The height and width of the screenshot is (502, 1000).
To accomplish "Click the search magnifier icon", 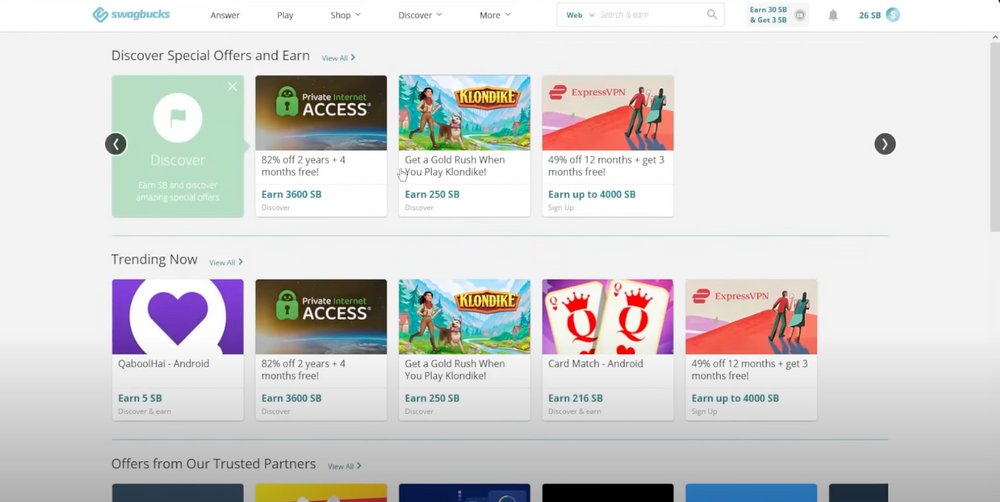I will point(712,15).
